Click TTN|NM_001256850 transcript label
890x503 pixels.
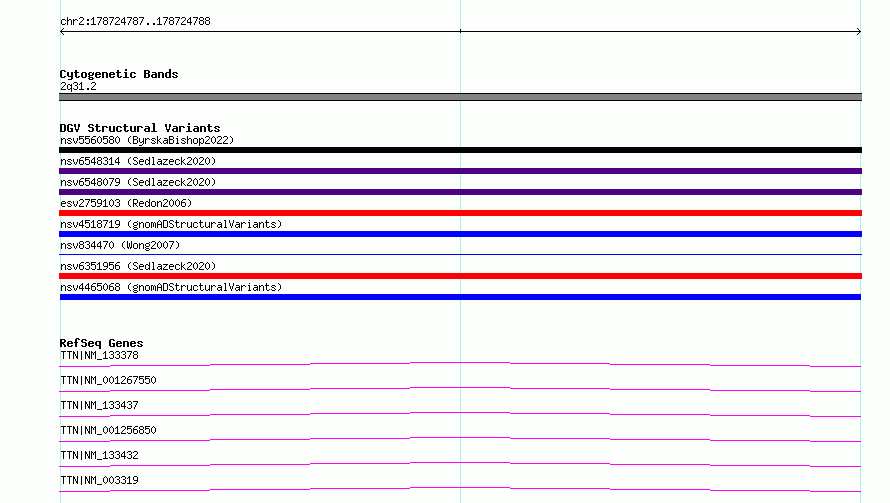pos(108,430)
